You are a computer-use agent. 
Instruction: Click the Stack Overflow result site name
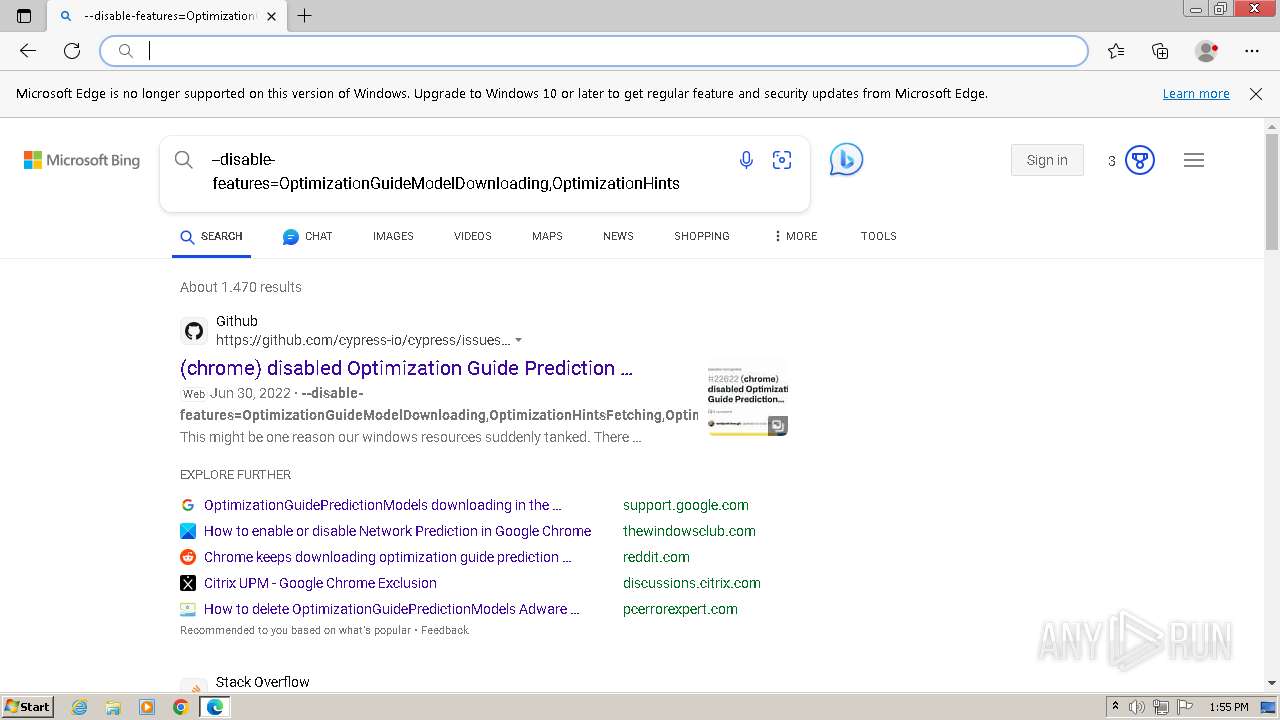point(262,682)
